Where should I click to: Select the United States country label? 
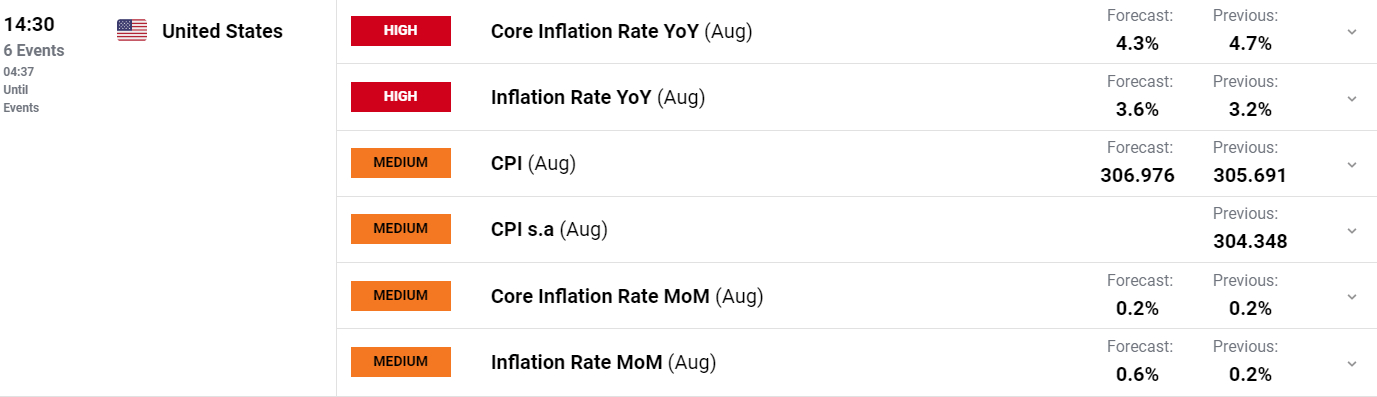[222, 31]
